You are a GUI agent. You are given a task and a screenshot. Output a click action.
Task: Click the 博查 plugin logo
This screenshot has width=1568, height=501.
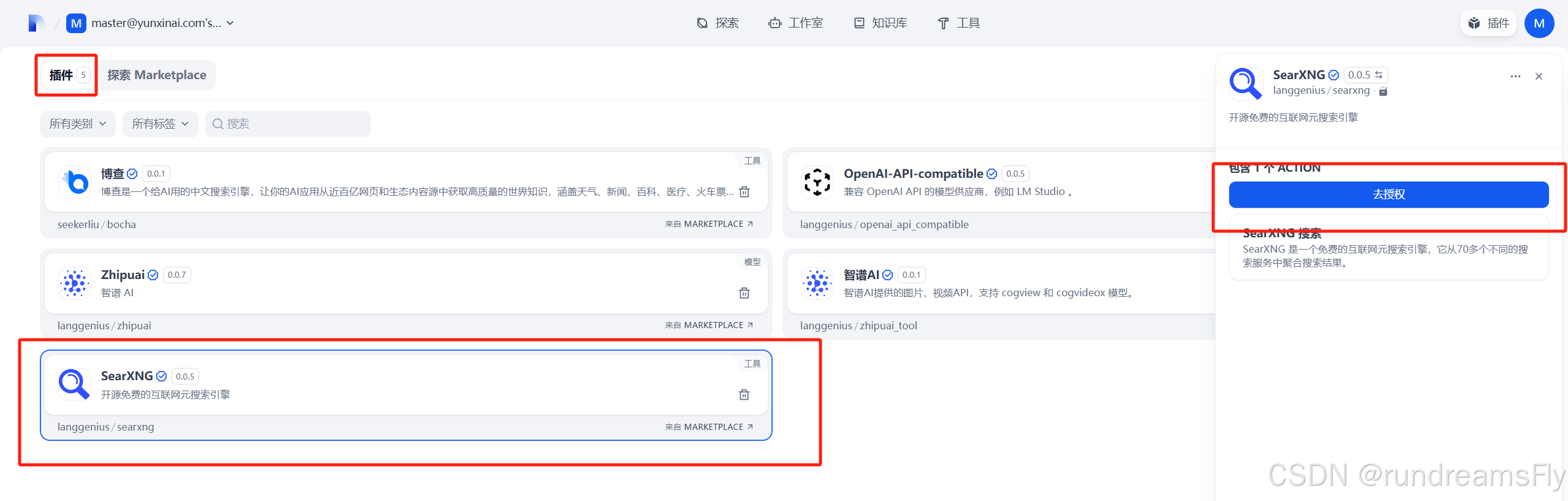pyautogui.click(x=75, y=182)
